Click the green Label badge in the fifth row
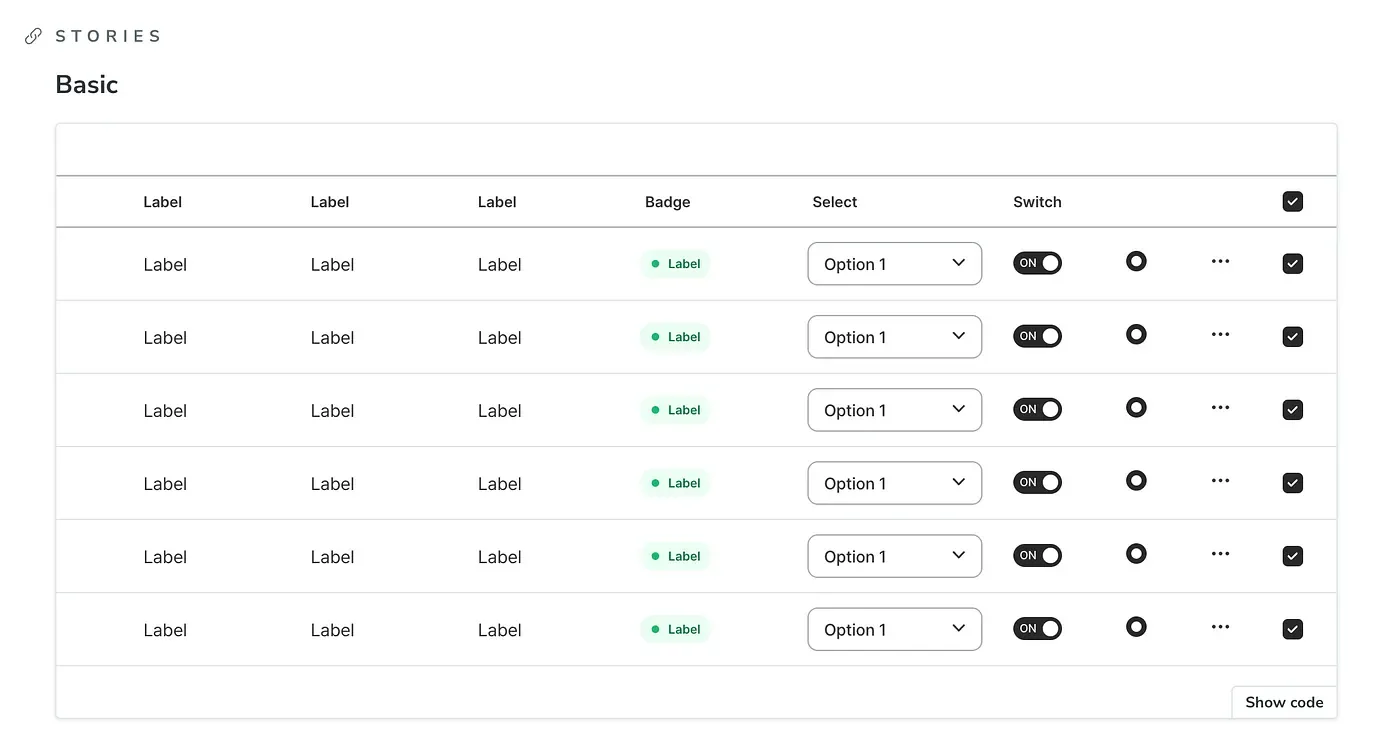 point(675,556)
